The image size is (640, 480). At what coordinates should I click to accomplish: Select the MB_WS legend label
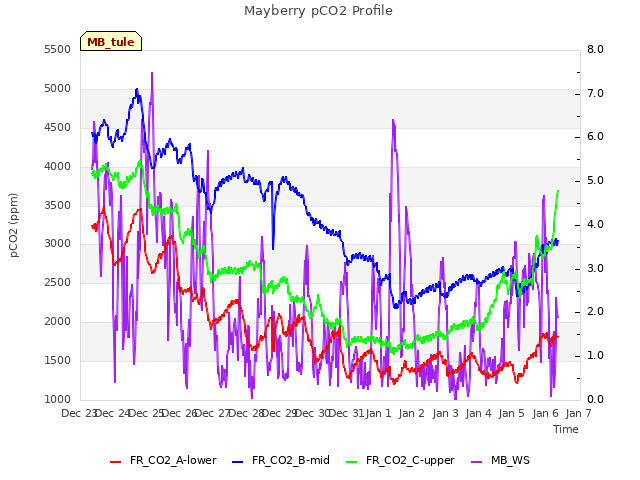pyautogui.click(x=510, y=460)
